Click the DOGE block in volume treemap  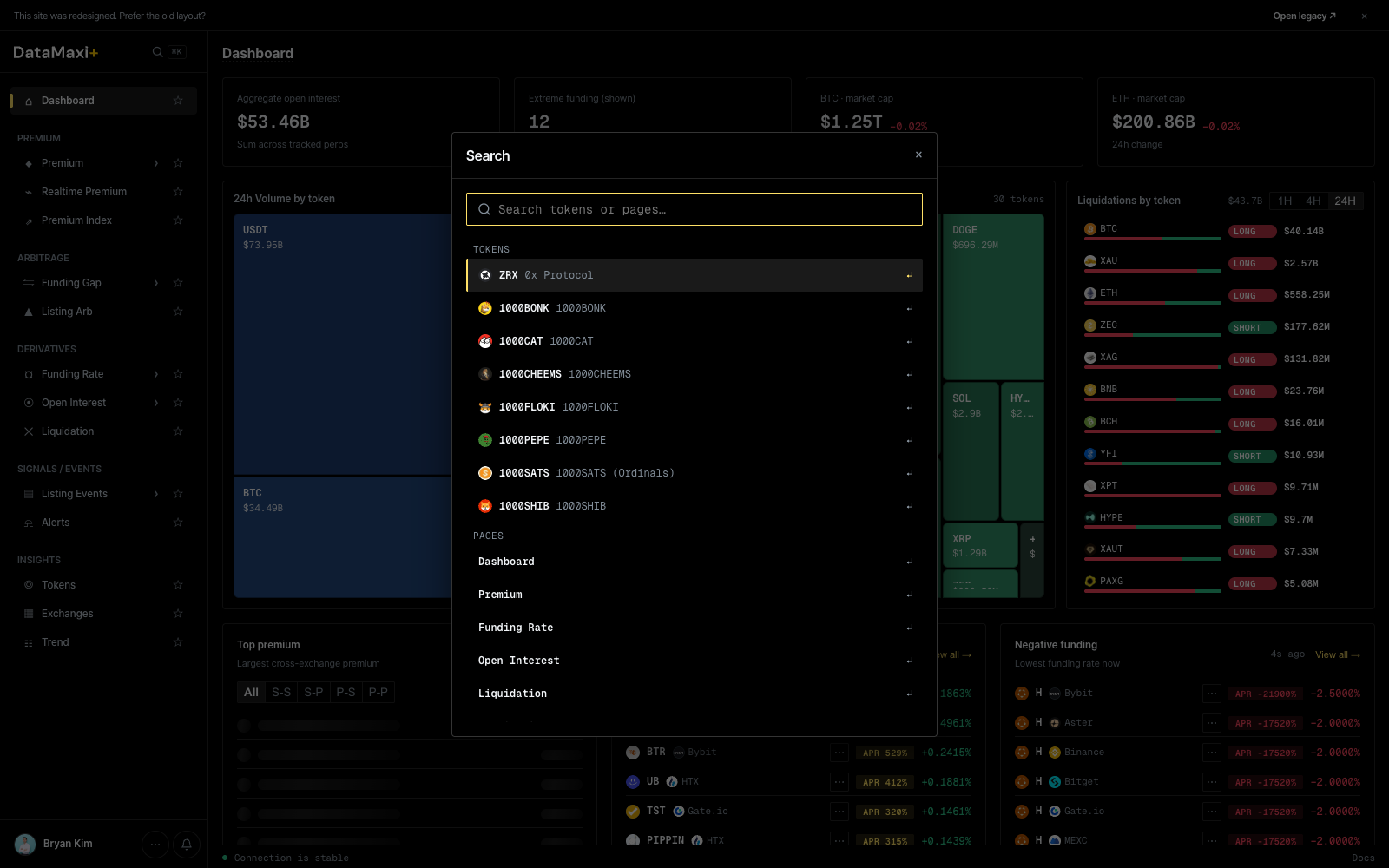(x=993, y=297)
